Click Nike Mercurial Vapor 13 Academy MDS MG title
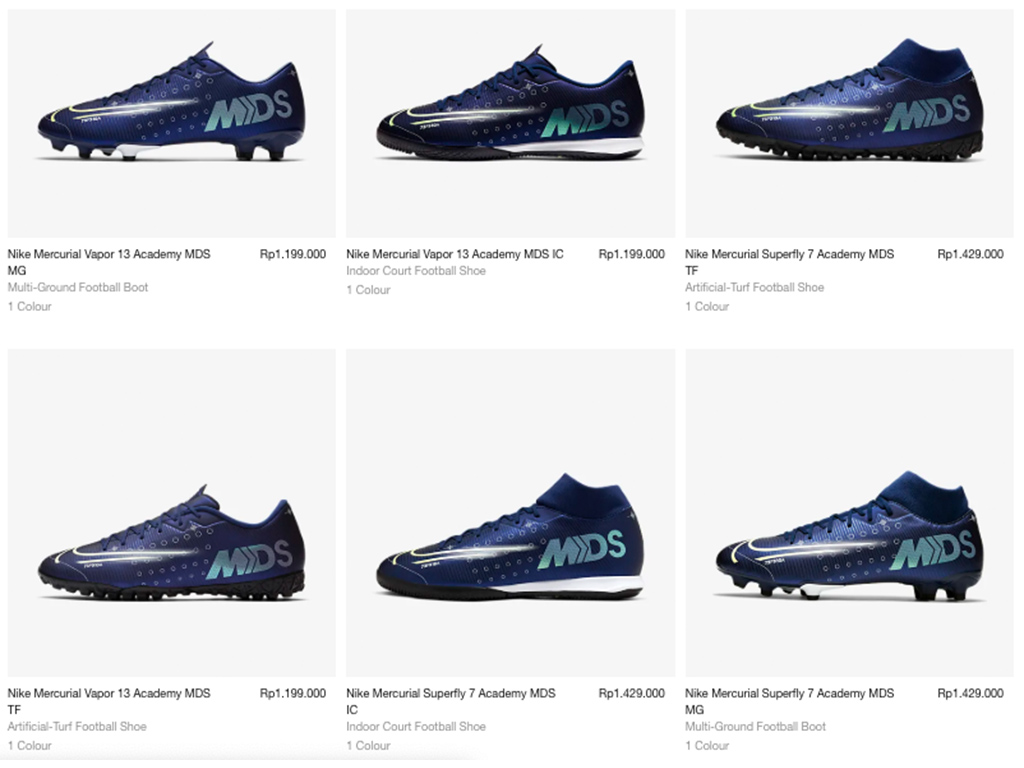Image resolution: width=1024 pixels, height=768 pixels. [109, 262]
